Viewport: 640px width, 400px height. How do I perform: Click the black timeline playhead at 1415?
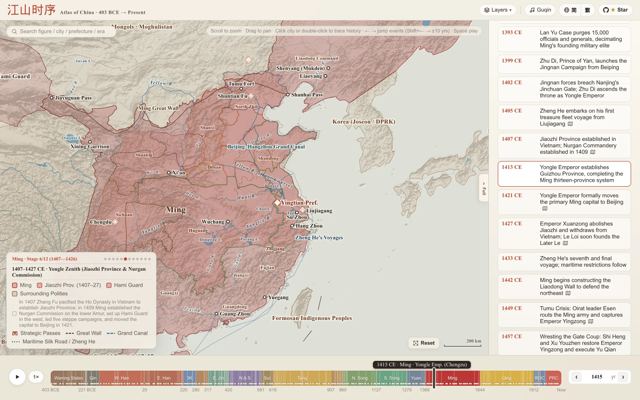[434, 378]
